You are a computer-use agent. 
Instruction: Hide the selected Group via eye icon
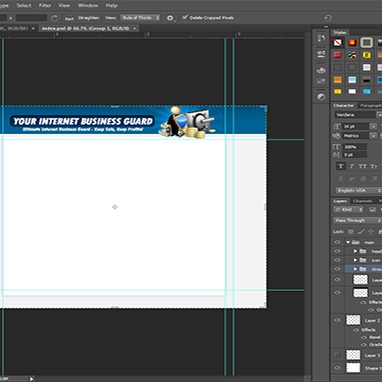(x=337, y=269)
